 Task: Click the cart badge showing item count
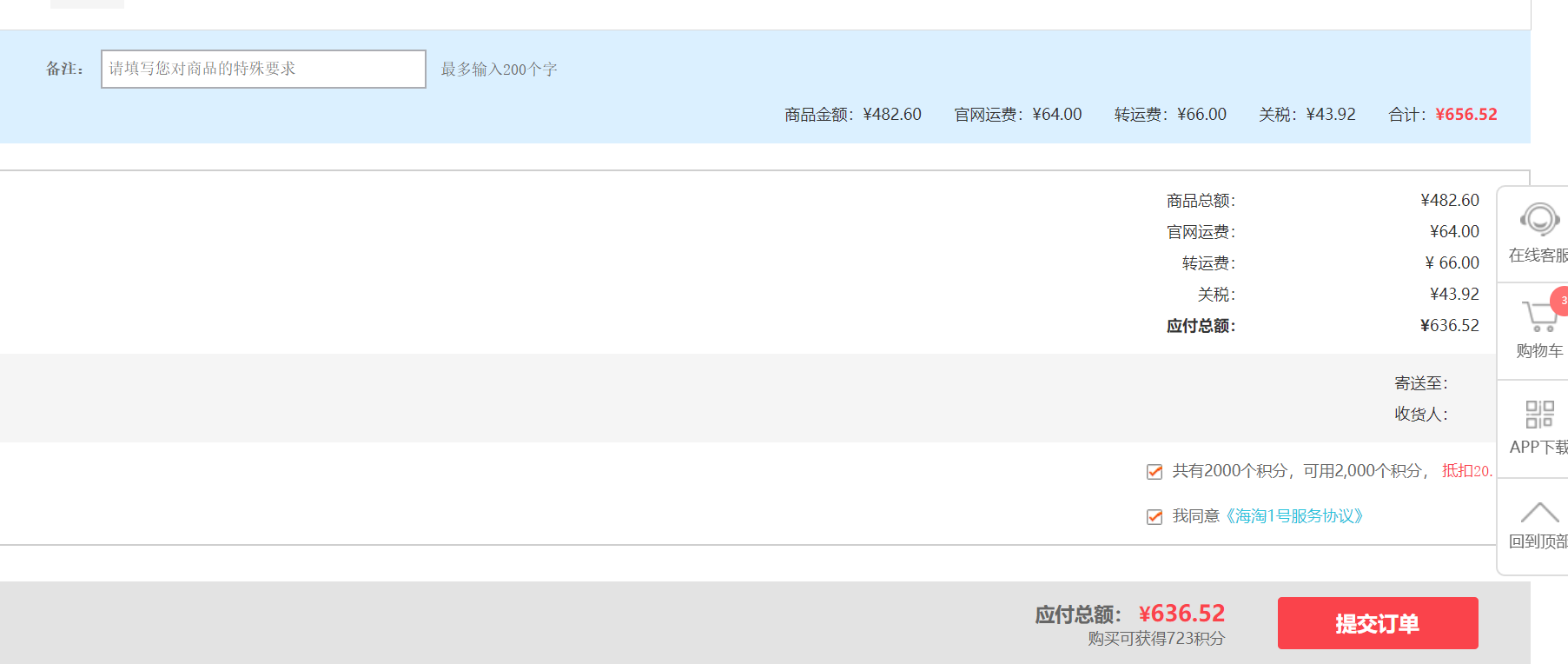1561,301
